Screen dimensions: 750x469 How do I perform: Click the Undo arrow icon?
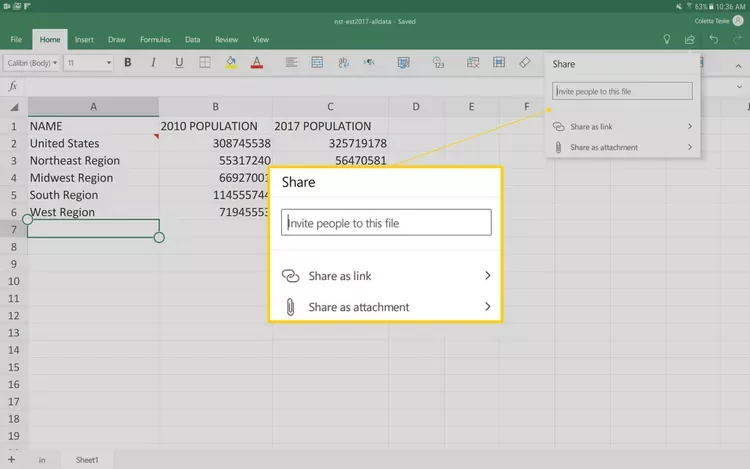713,39
